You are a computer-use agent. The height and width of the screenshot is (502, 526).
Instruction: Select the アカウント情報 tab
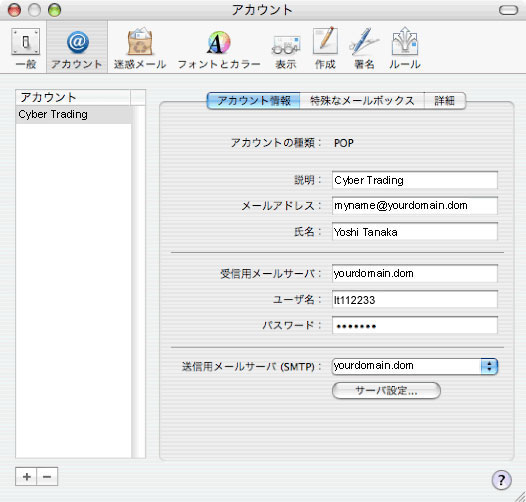(x=254, y=101)
